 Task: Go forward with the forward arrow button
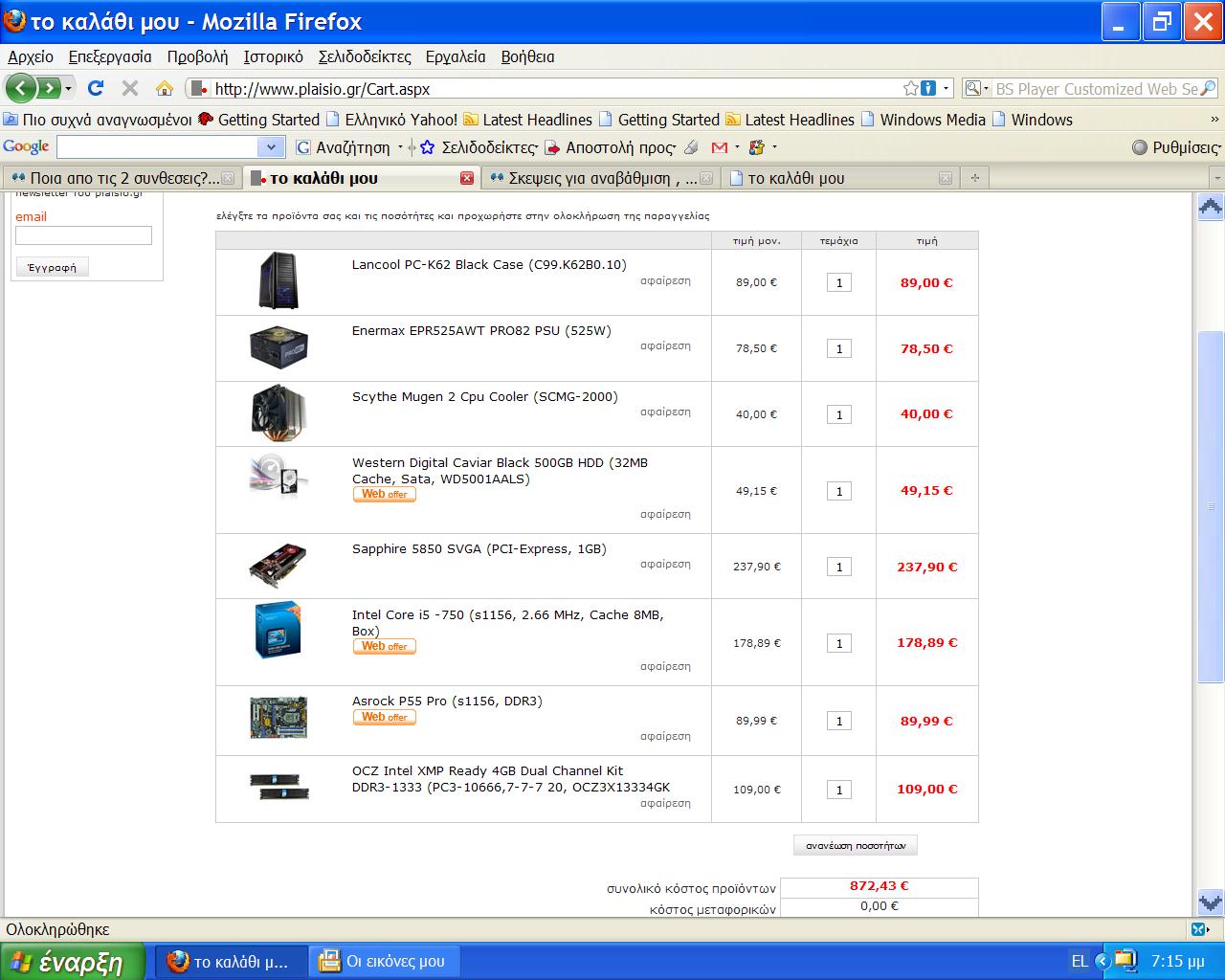[48, 88]
